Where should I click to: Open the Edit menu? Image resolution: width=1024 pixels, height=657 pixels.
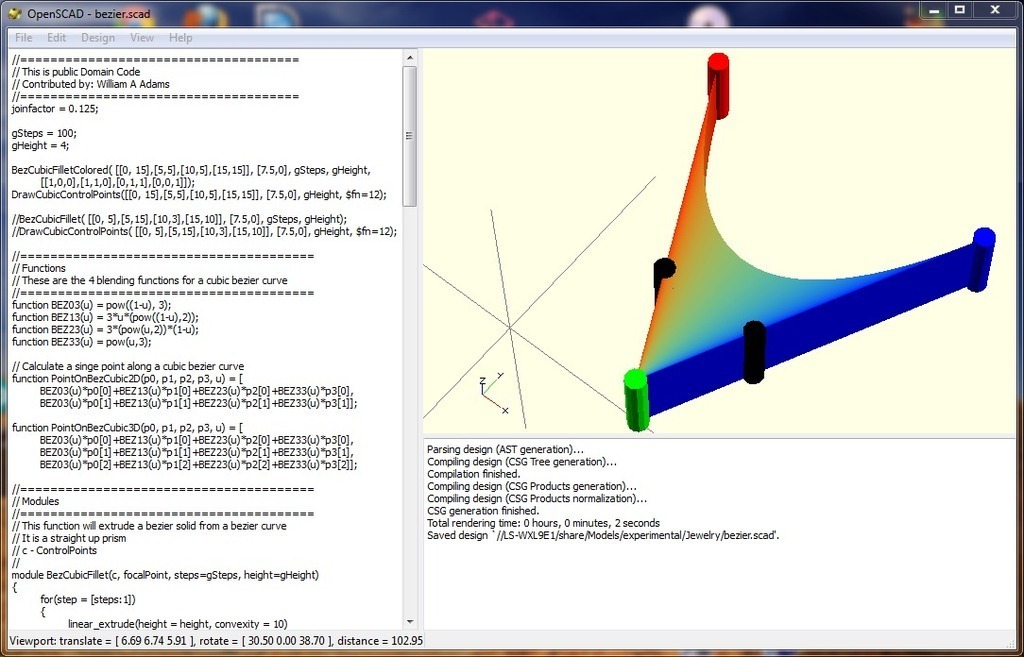pos(56,38)
